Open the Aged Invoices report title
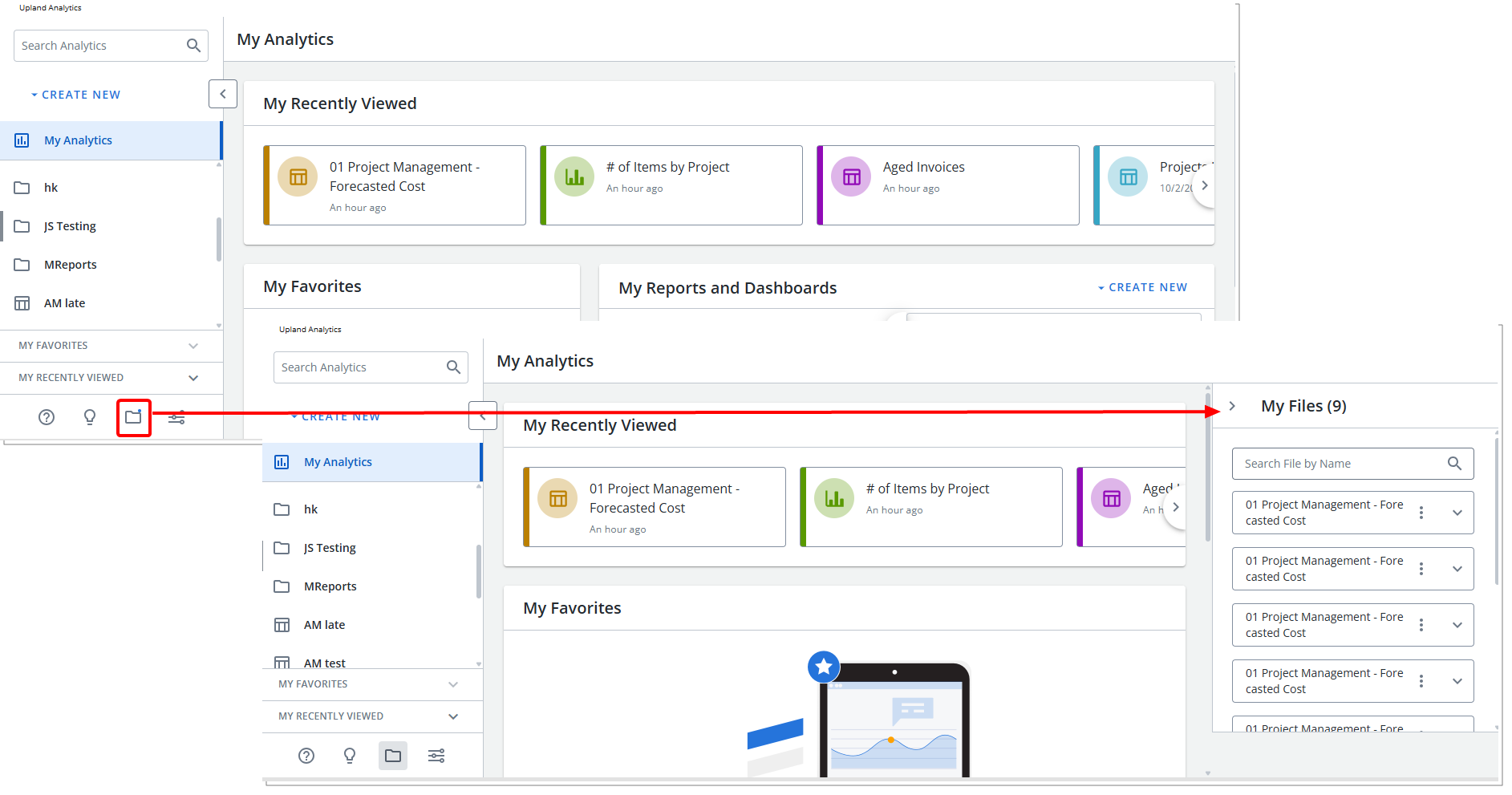The height and width of the screenshot is (795, 1512). click(x=923, y=167)
